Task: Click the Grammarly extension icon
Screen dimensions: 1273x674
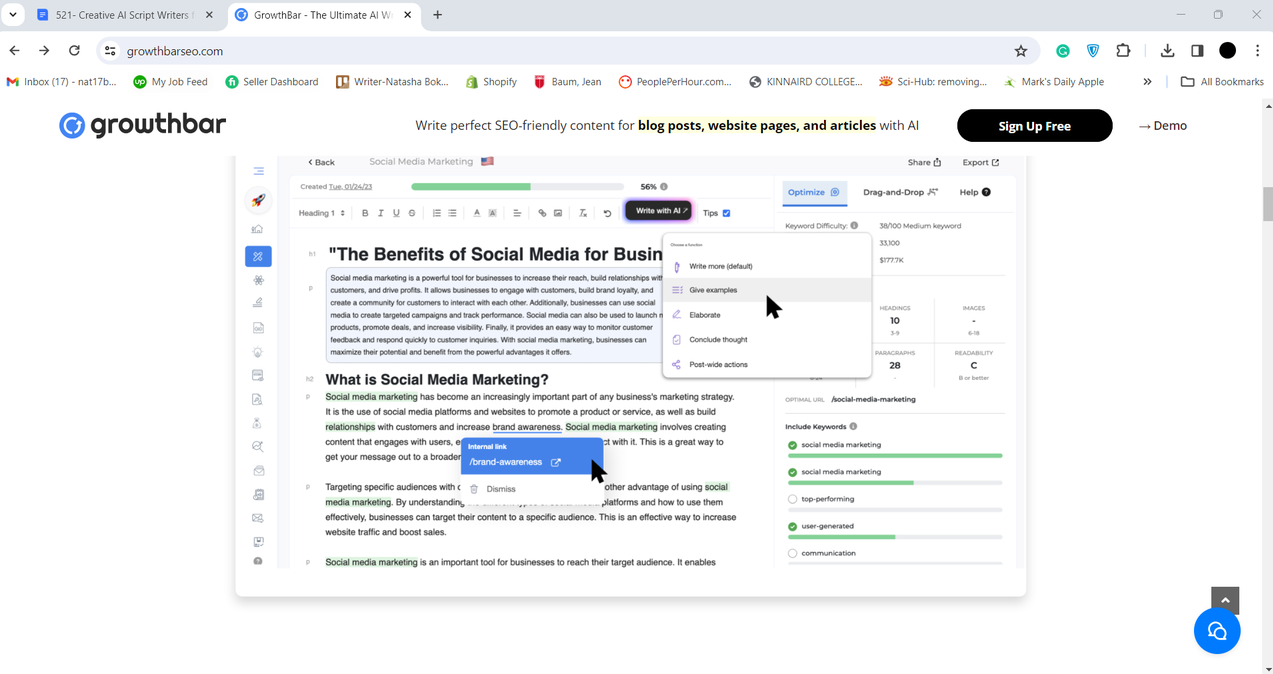Action: click(1063, 51)
